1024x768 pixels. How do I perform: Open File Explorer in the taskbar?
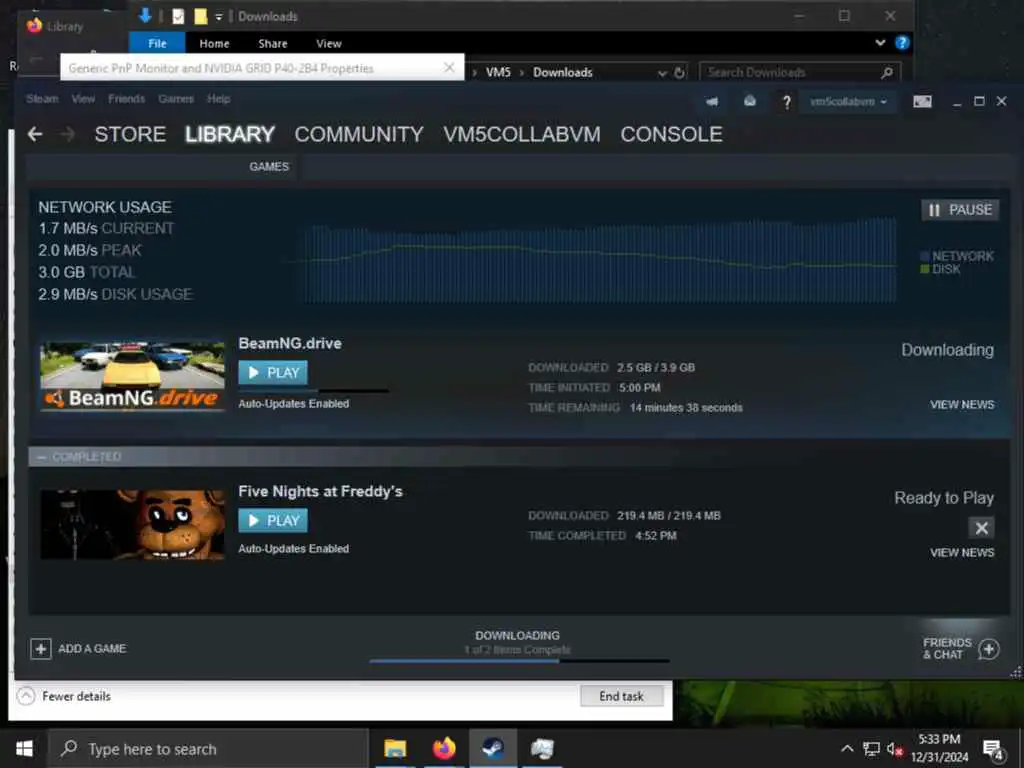tap(395, 748)
